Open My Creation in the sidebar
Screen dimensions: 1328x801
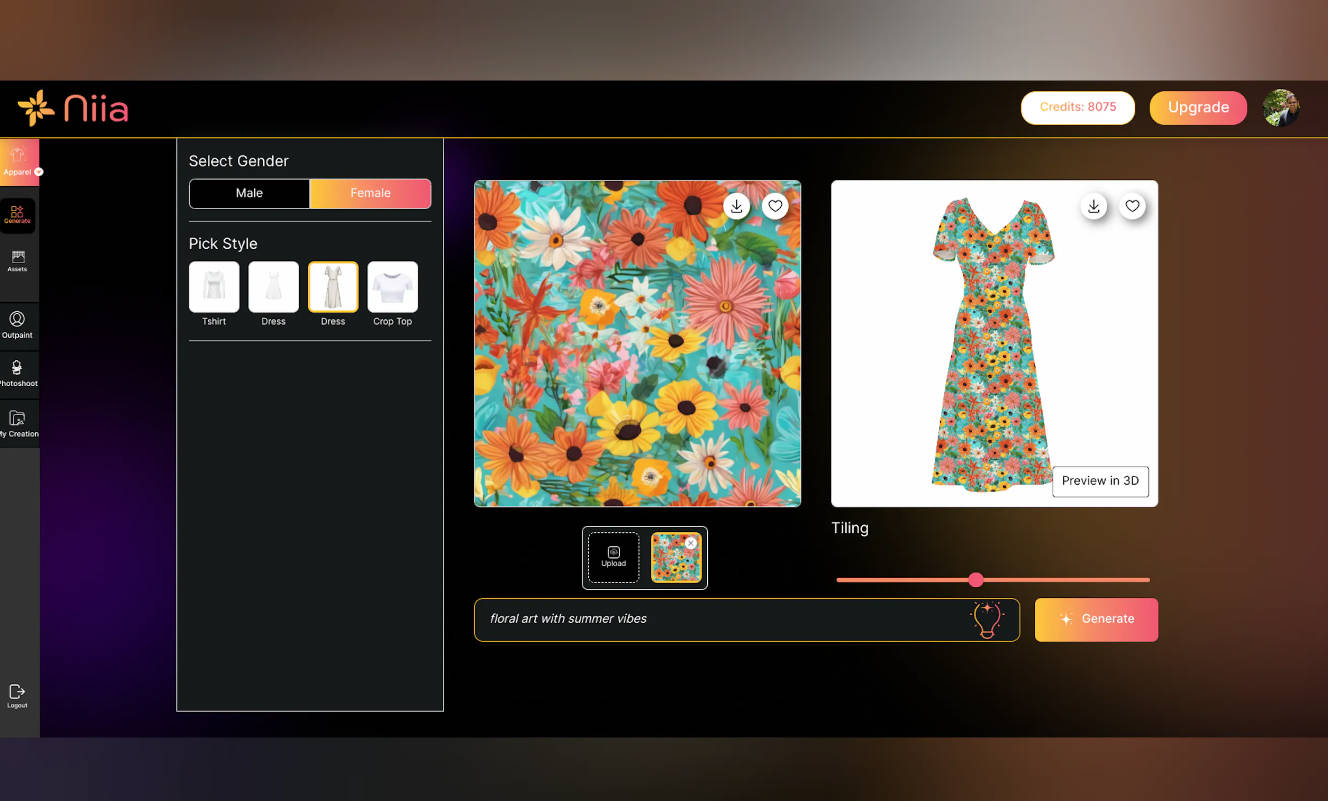pos(18,424)
